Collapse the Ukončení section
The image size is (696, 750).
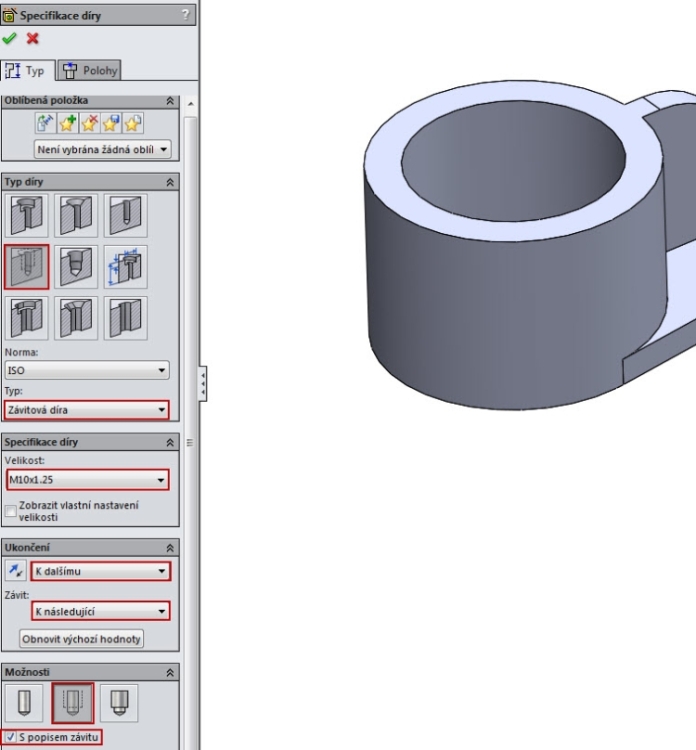click(x=170, y=548)
